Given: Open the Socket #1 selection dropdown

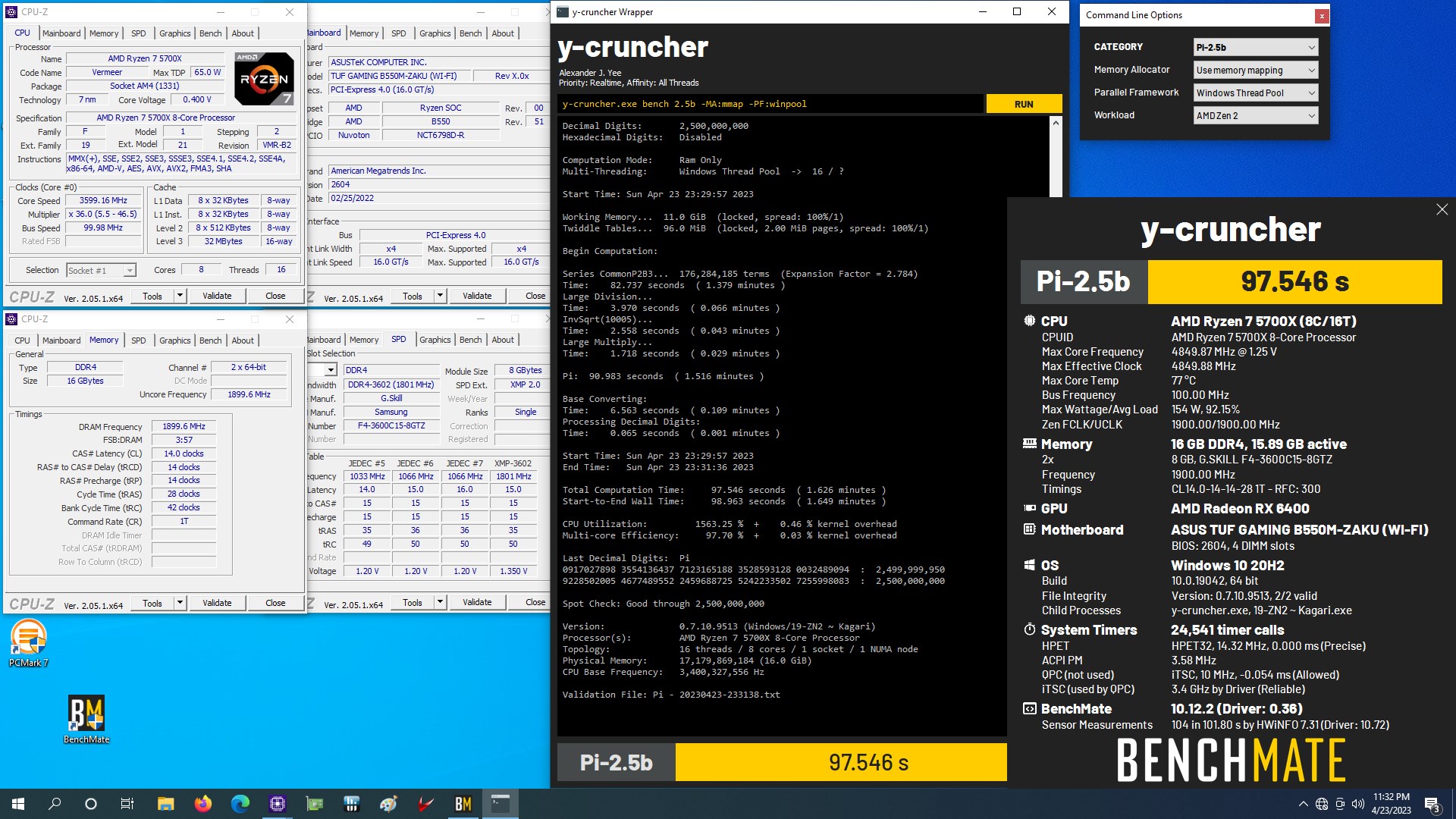Looking at the screenshot, I should click(101, 271).
